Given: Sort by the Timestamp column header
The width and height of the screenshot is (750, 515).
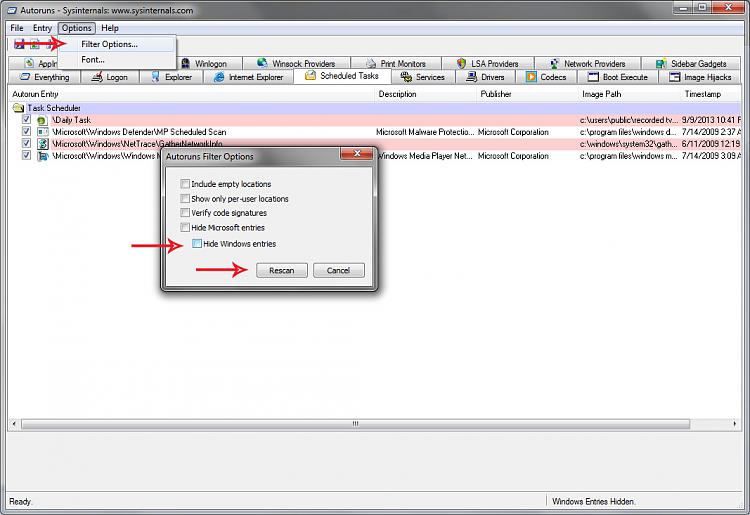Looking at the screenshot, I should coord(711,94).
